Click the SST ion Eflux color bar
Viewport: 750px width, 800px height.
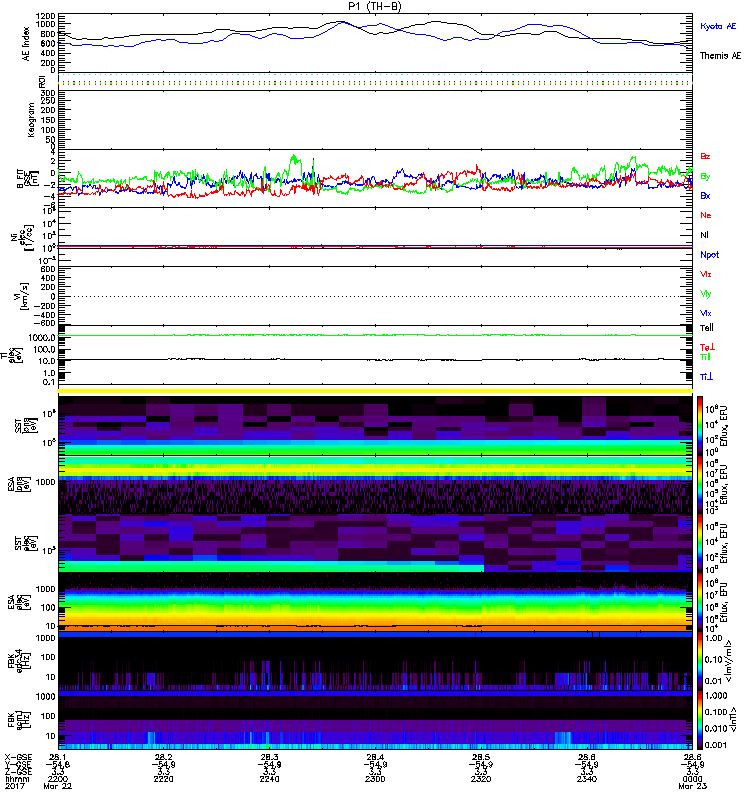coord(700,426)
